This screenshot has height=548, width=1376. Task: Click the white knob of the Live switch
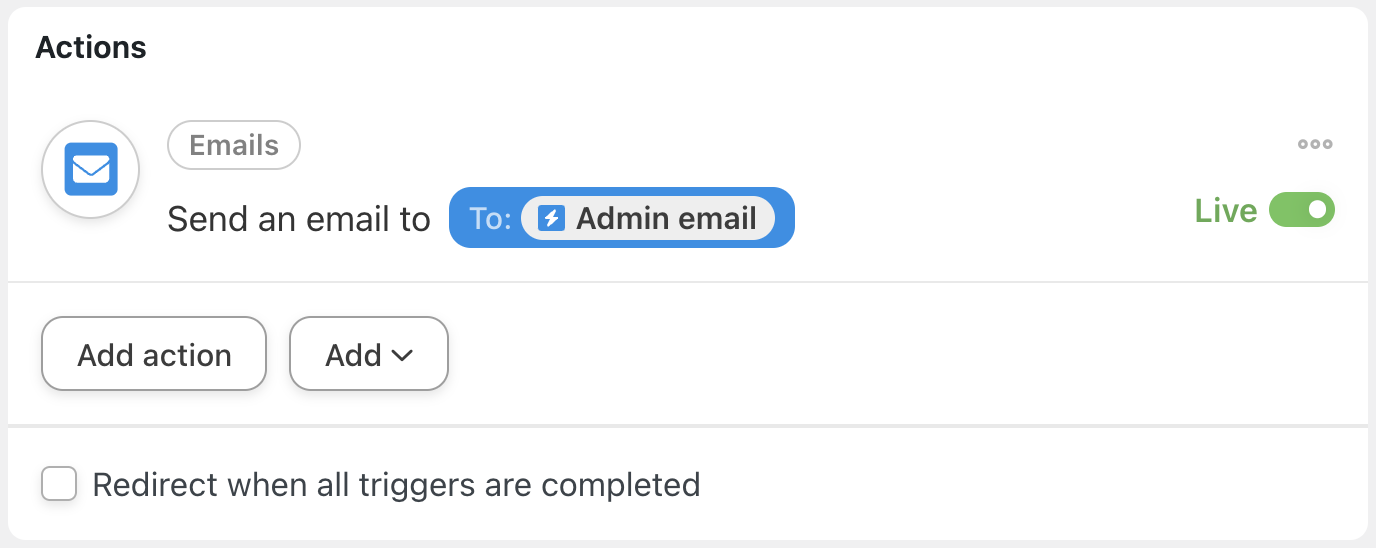[1318, 210]
